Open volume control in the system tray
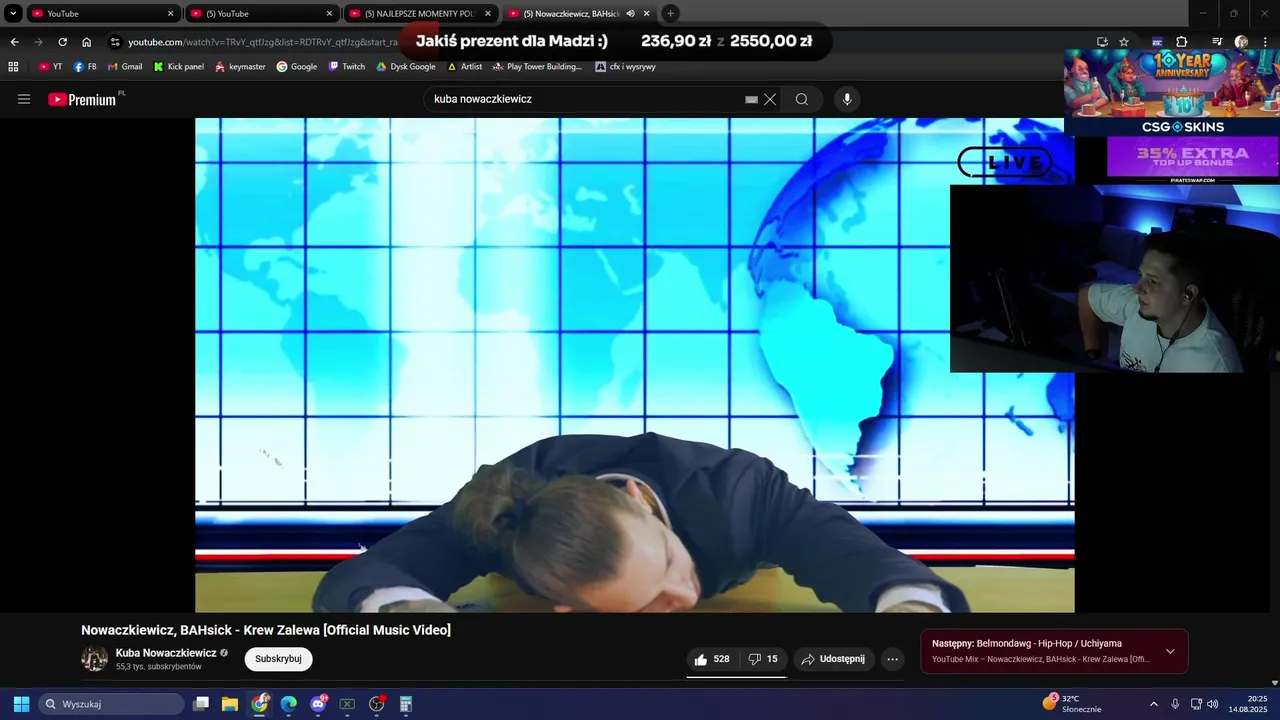The image size is (1280, 720). click(1213, 704)
